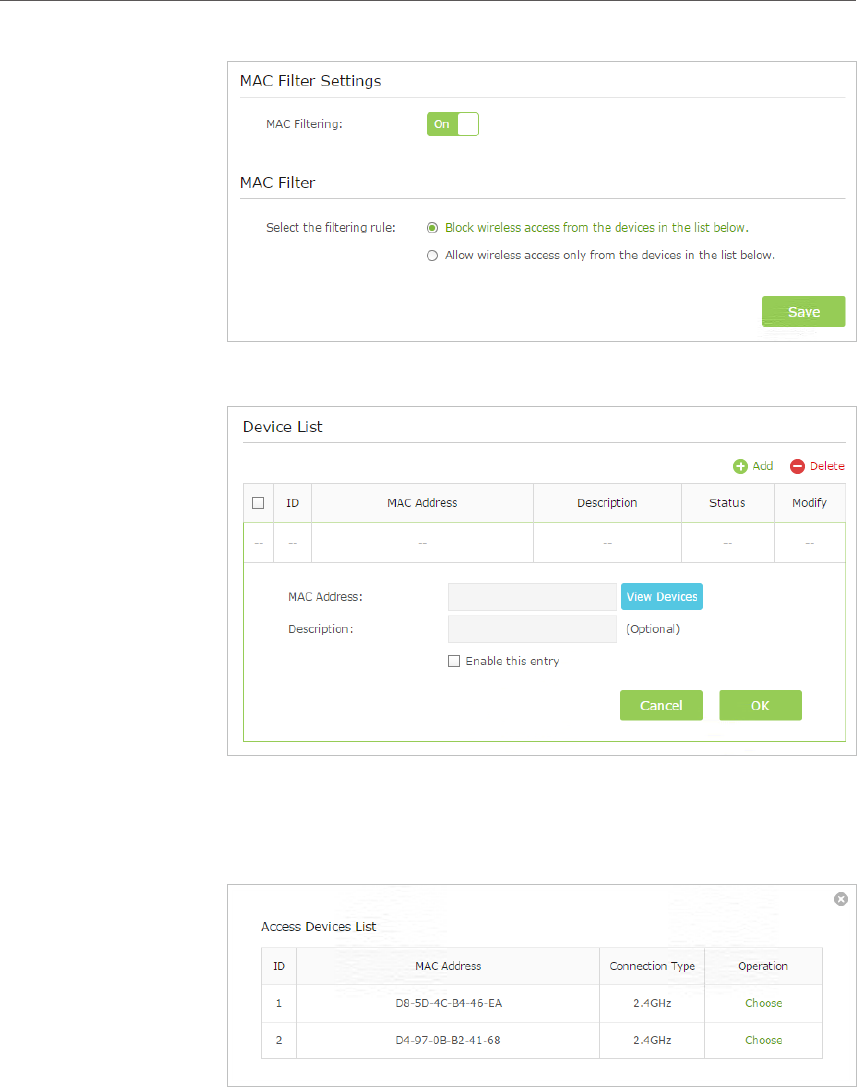Open the View Devices list
857x1087 pixels.
(x=662, y=597)
